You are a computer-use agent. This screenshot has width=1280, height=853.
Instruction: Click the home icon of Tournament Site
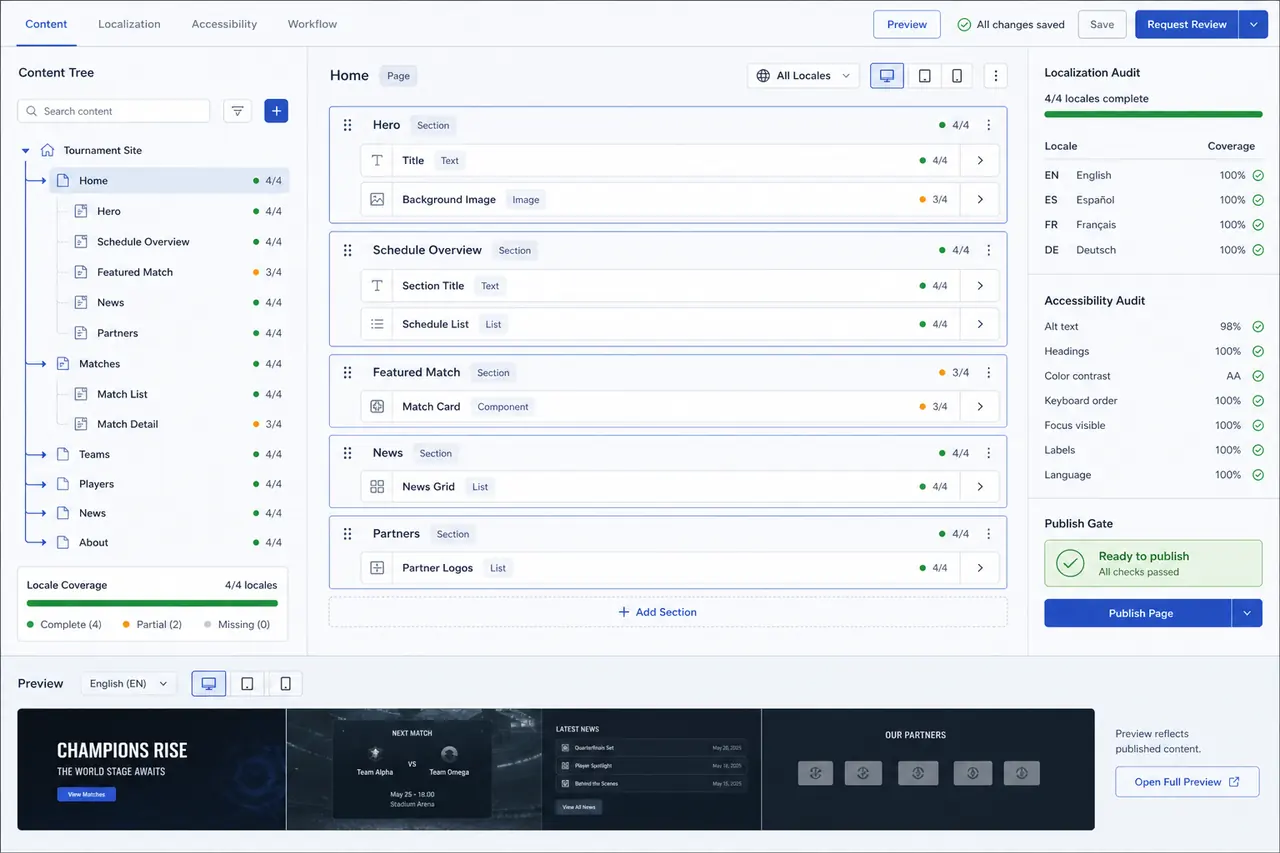tap(47, 150)
